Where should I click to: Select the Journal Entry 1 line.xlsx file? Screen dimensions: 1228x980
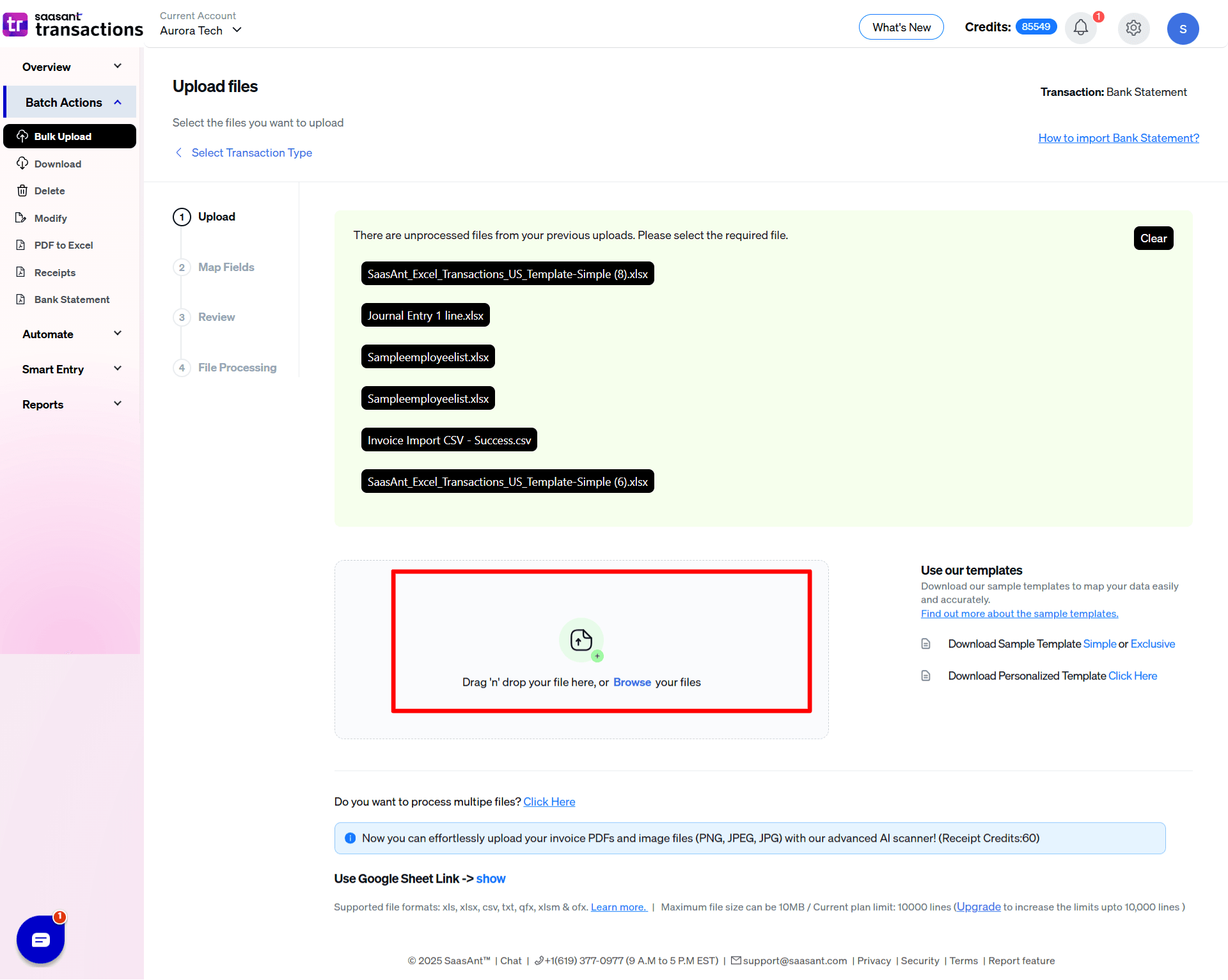coord(425,315)
